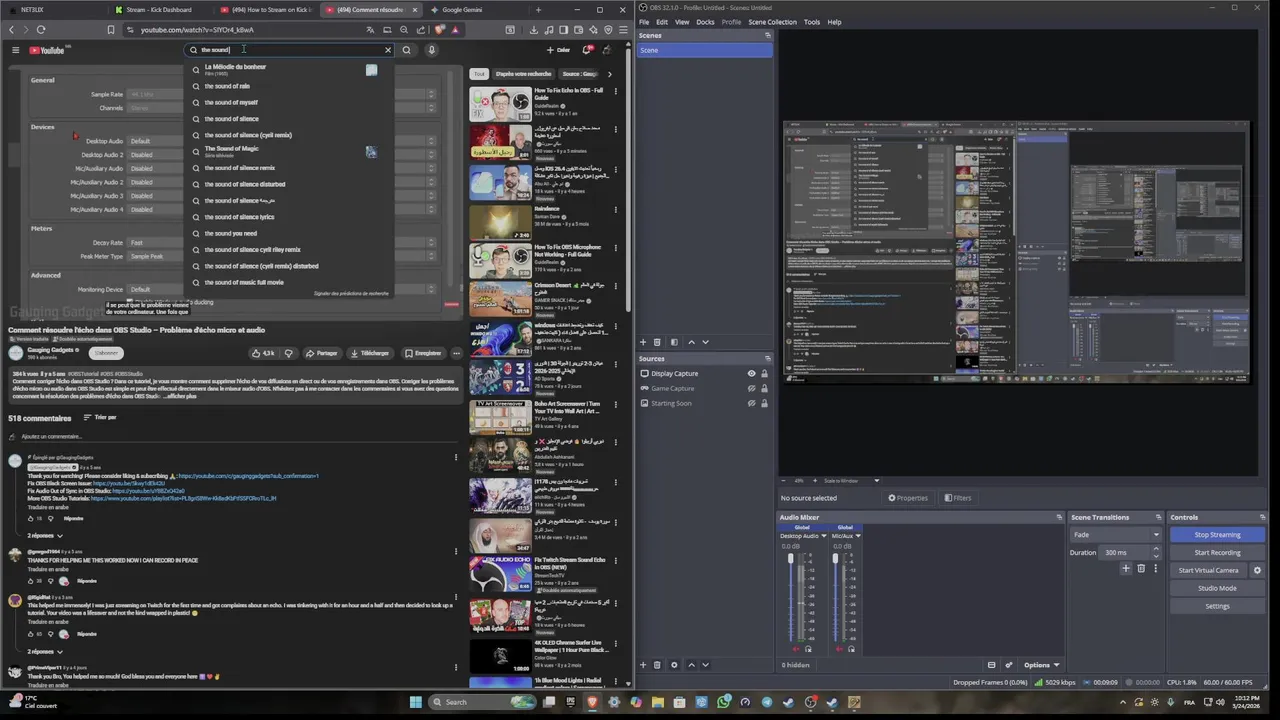Image resolution: width=1280 pixels, height=720 pixels.
Task: Click Start Virtual Camera button
Action: 1208,570
